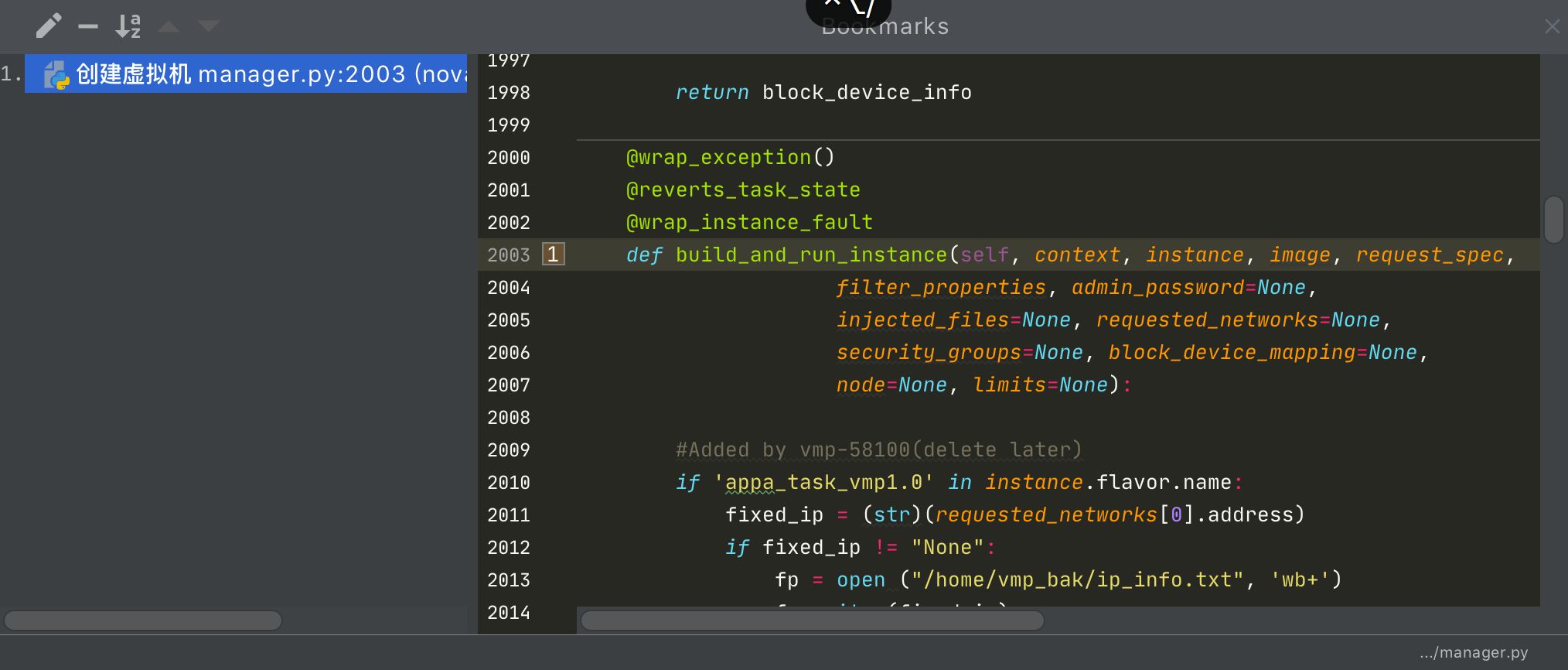Sort bookmarks alphabetically with a-z icon
1568x670 pixels.
coord(128,26)
